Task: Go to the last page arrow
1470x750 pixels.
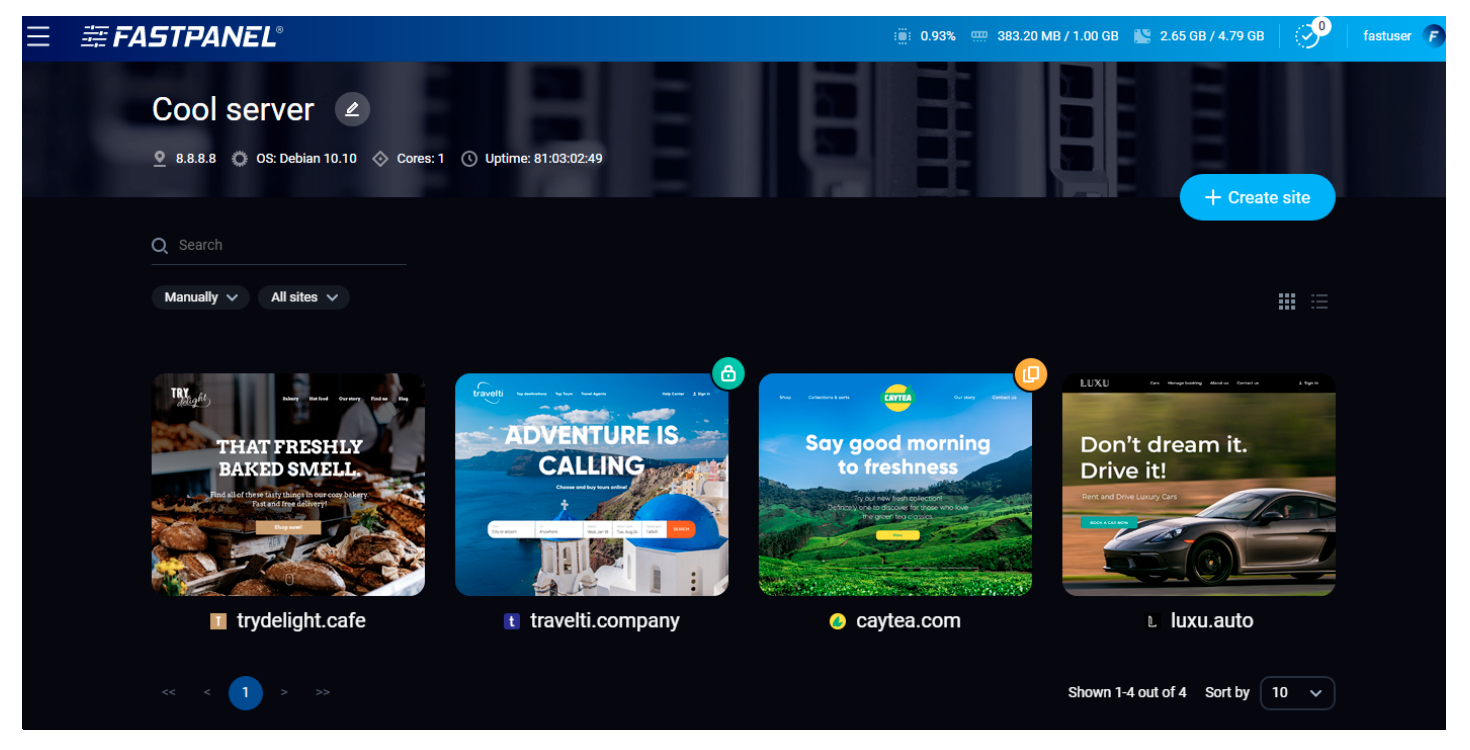Action: click(x=323, y=693)
